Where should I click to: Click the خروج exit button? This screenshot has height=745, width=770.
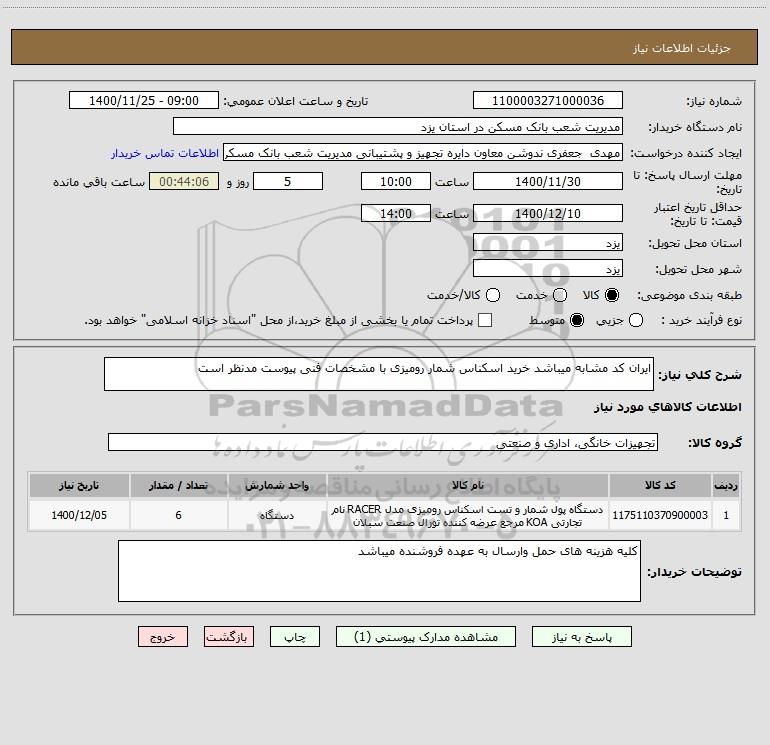tap(163, 637)
